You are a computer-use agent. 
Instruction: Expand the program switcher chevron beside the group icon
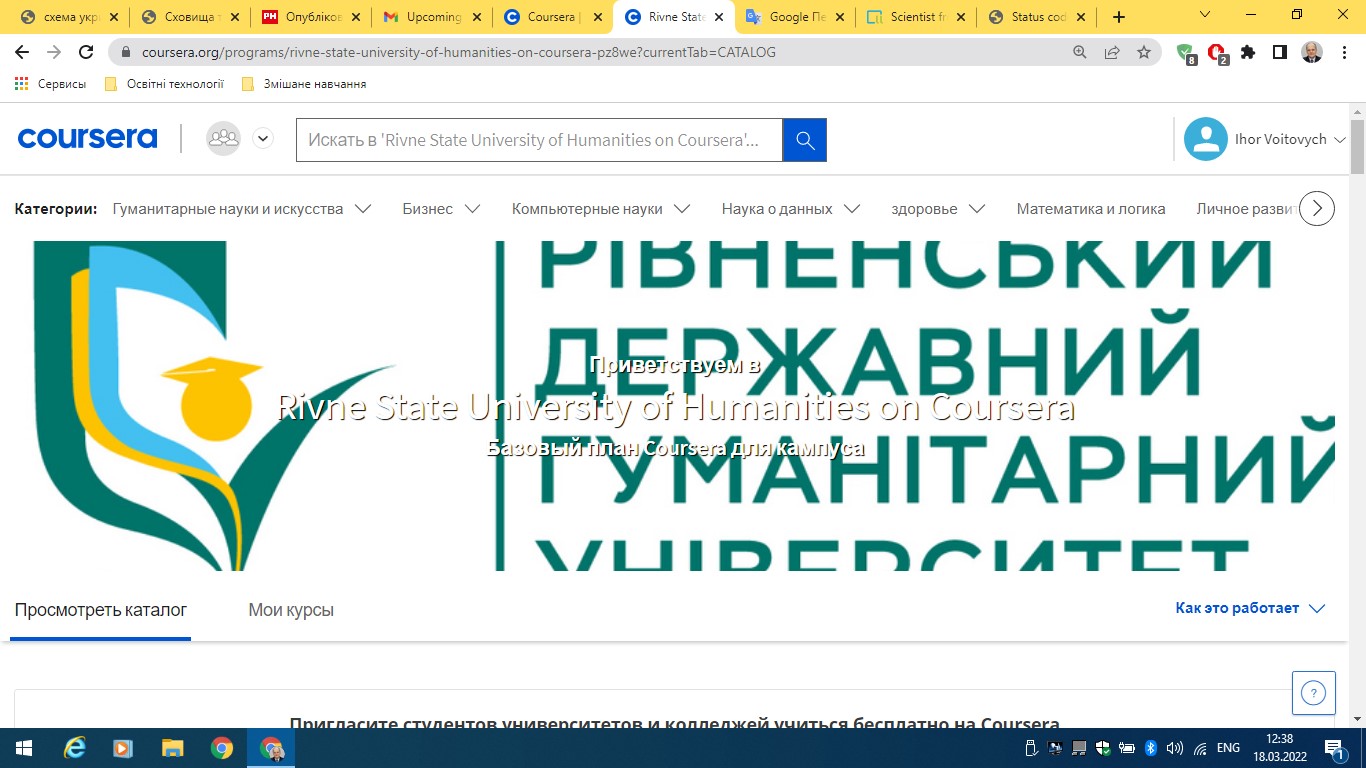(263, 138)
